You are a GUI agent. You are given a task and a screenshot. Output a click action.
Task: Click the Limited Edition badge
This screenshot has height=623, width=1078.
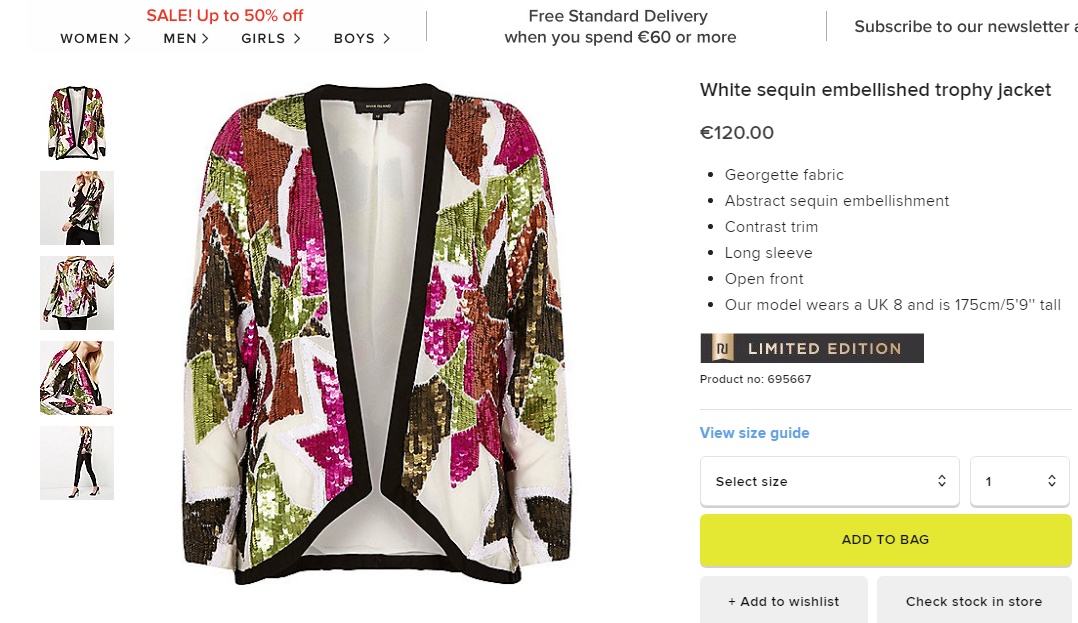coord(812,348)
